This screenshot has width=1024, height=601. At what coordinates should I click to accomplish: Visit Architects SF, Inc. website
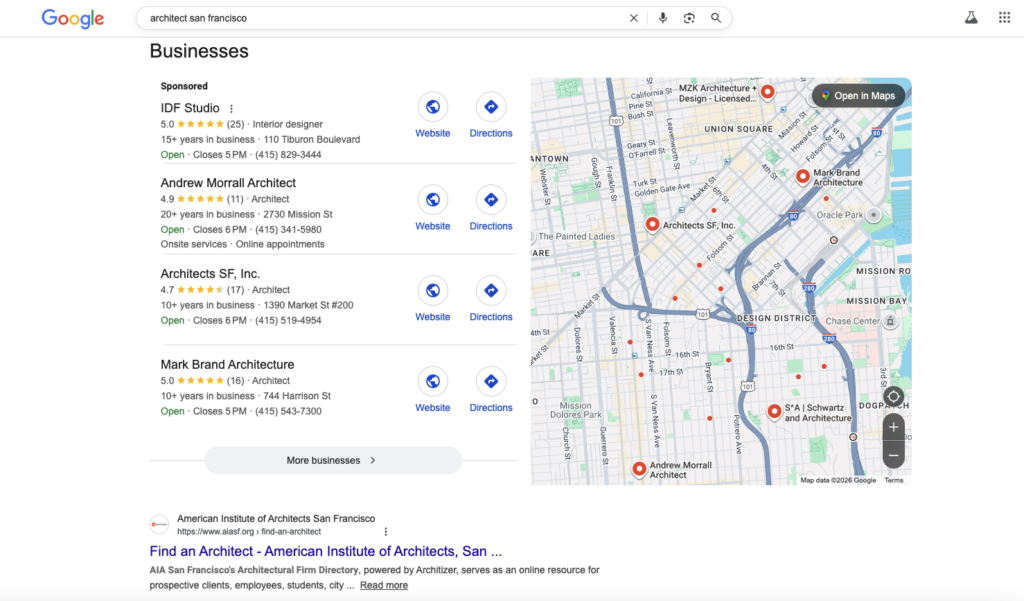coord(433,299)
